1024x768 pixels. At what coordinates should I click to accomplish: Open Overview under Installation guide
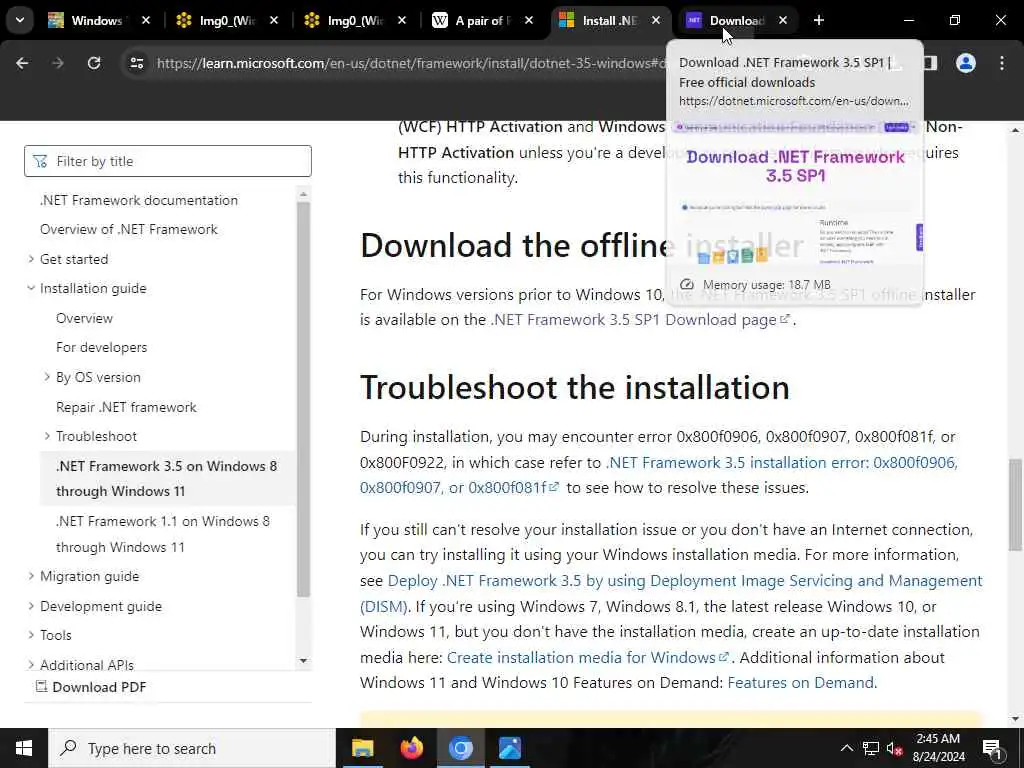coord(84,318)
